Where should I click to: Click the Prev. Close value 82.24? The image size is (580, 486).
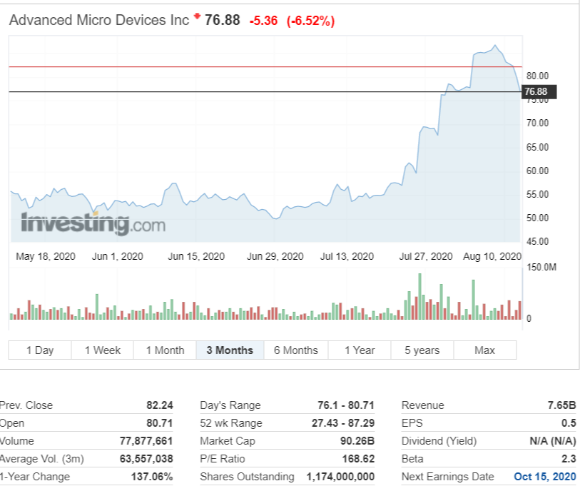159,405
